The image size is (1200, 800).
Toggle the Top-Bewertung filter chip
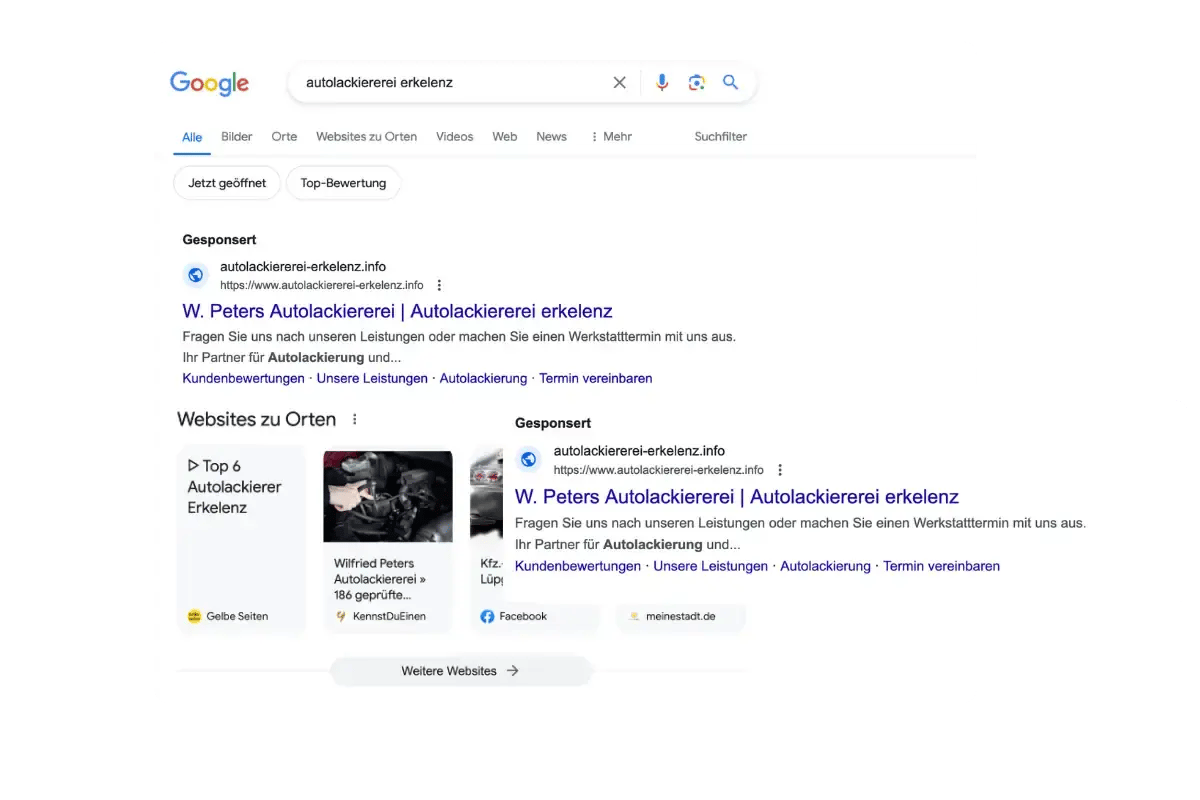point(343,184)
